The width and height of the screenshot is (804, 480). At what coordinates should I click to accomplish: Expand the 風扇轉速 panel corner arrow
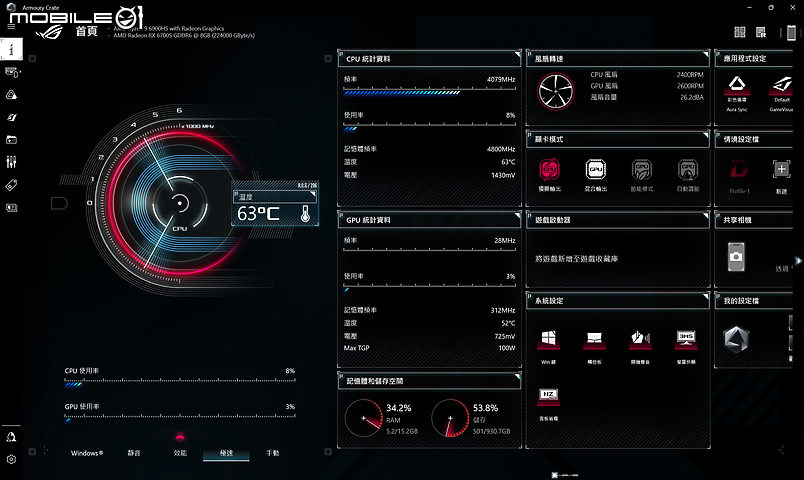point(706,54)
